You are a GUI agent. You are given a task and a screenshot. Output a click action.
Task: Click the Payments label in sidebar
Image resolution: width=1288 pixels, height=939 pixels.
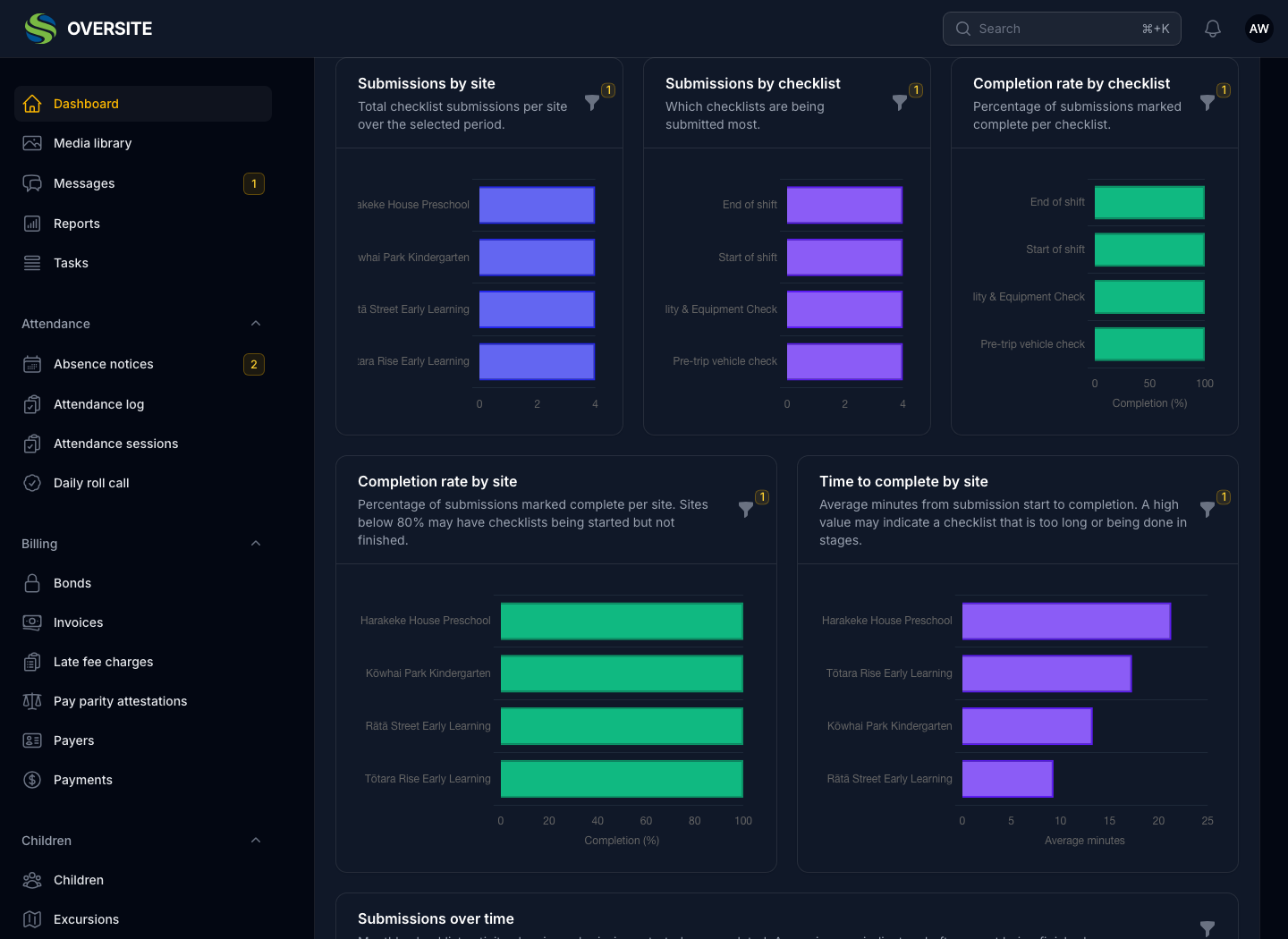coord(83,780)
